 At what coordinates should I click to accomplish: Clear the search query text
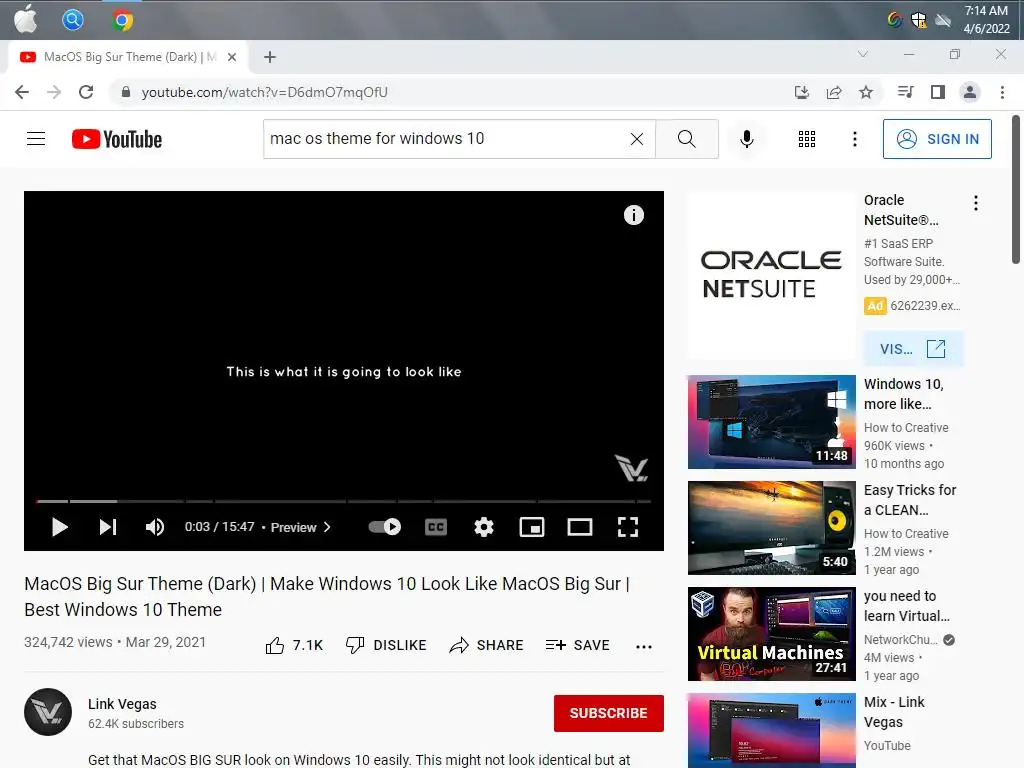tap(637, 138)
